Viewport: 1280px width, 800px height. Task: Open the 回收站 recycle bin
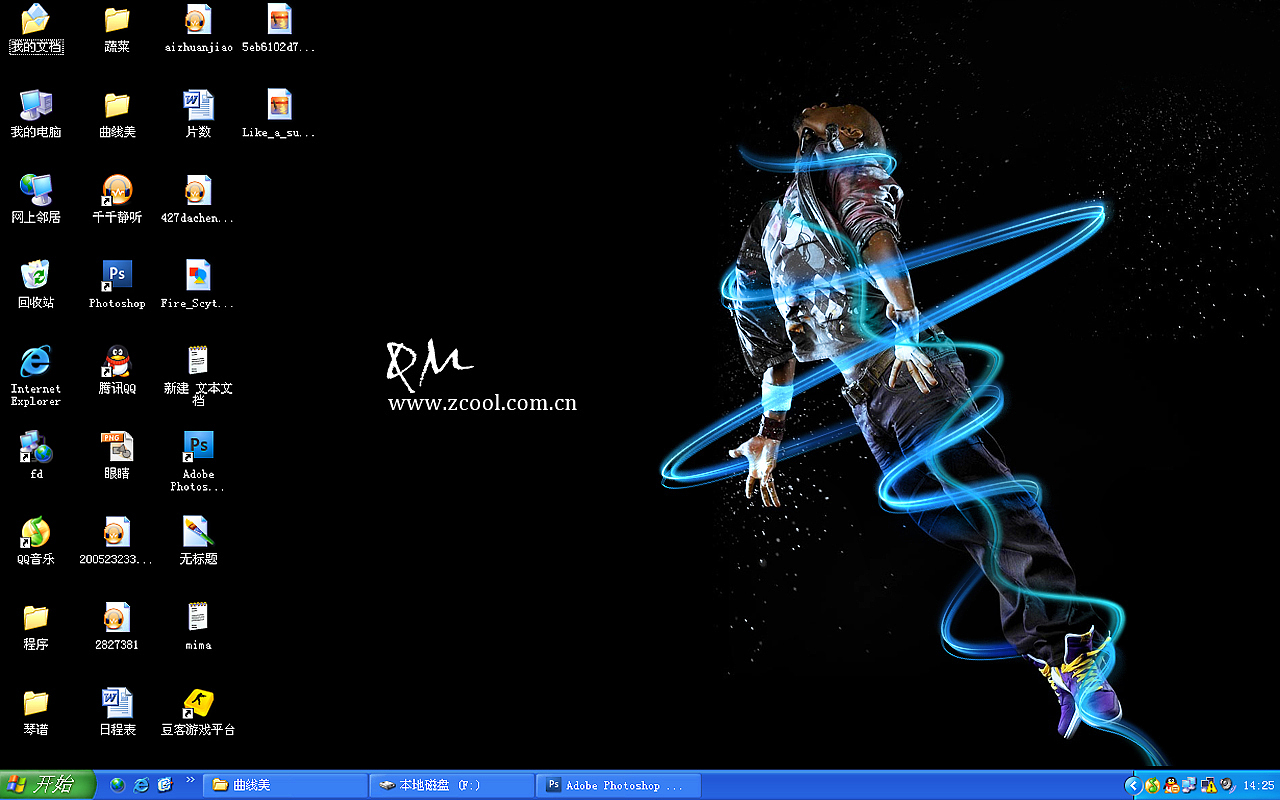(36, 284)
